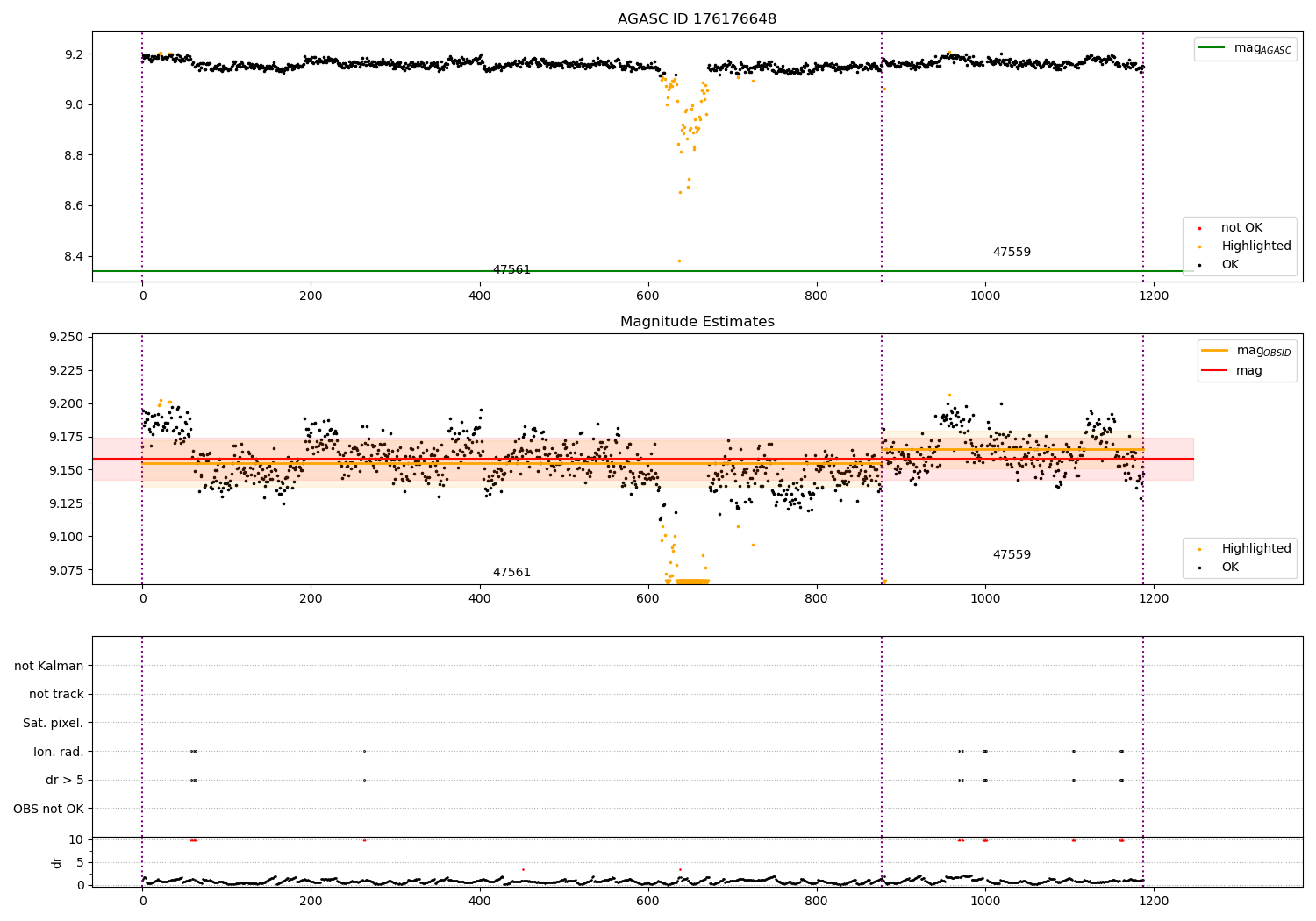Screen dimensions: 1316x921
Task: Click the '47561' obsid label in top plot
Action: 511,270
